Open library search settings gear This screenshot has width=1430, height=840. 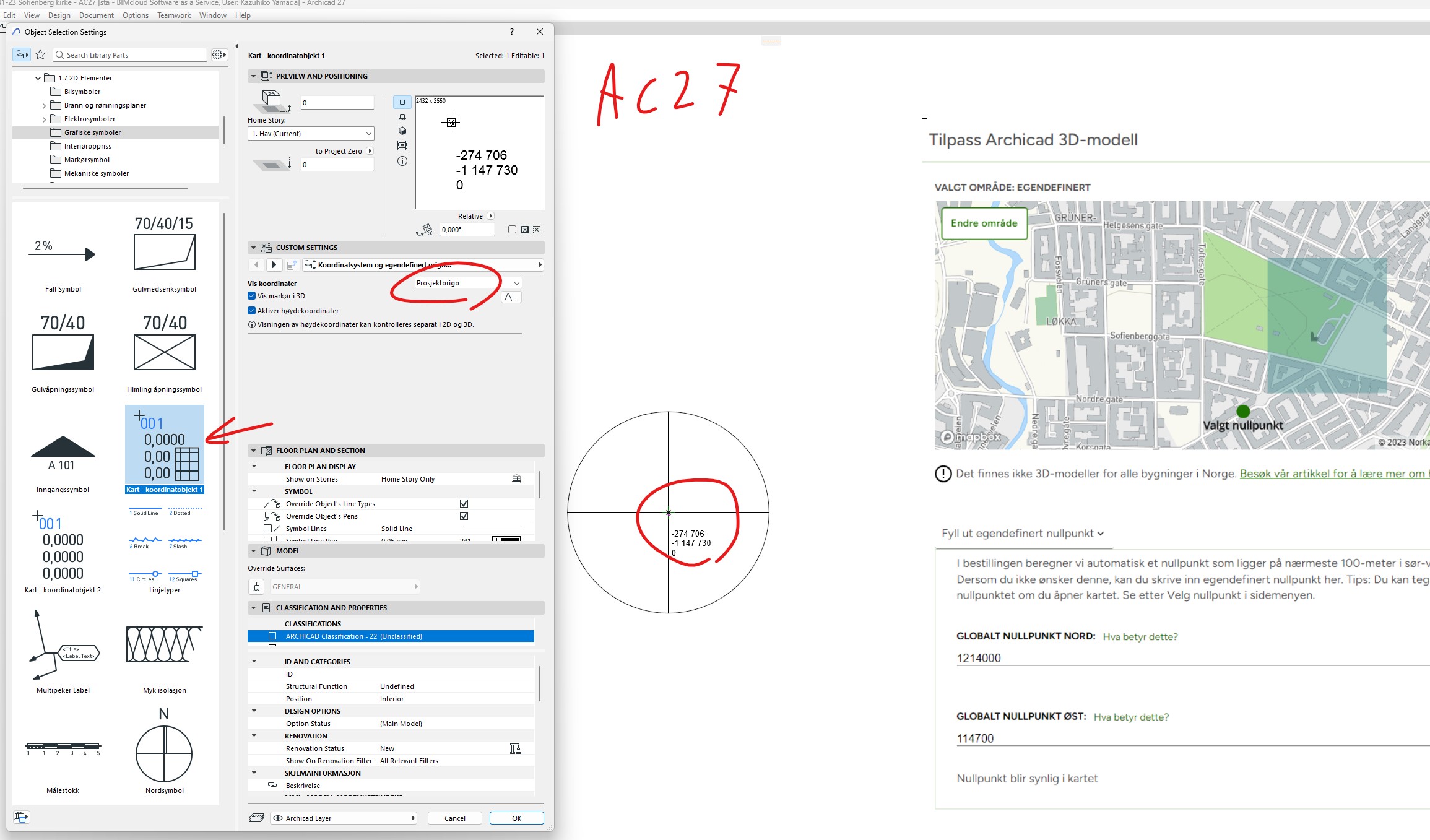point(219,54)
